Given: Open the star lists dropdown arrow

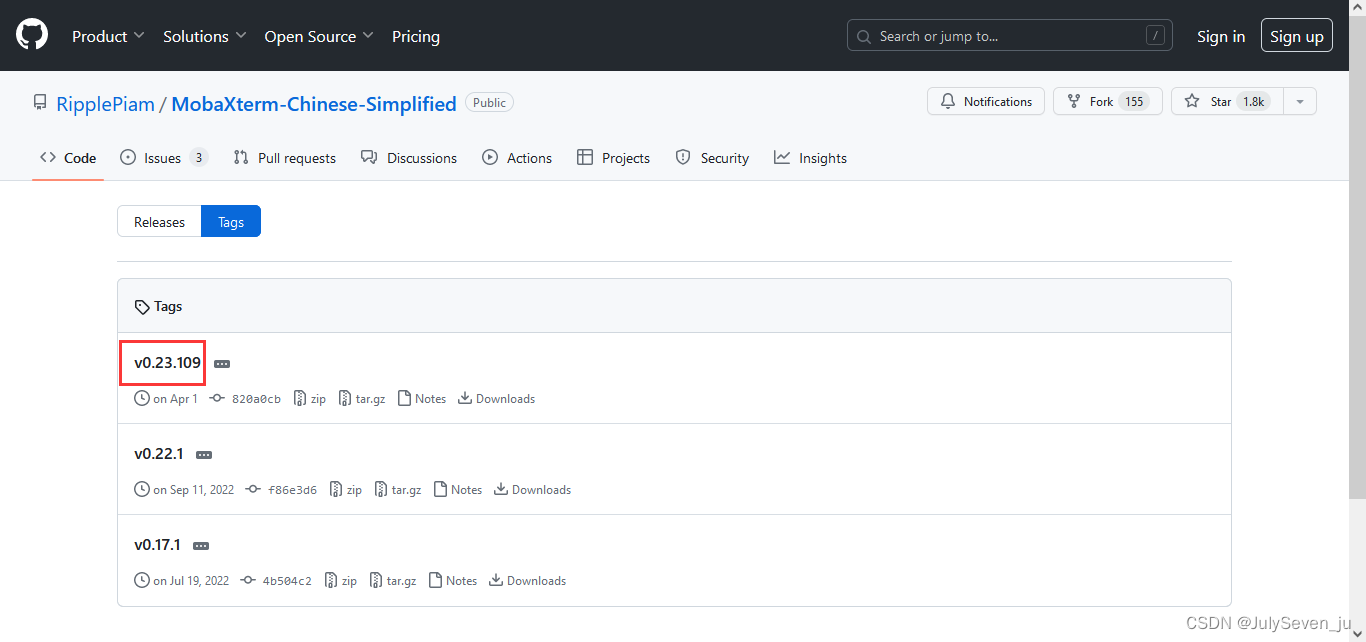Looking at the screenshot, I should [1300, 101].
